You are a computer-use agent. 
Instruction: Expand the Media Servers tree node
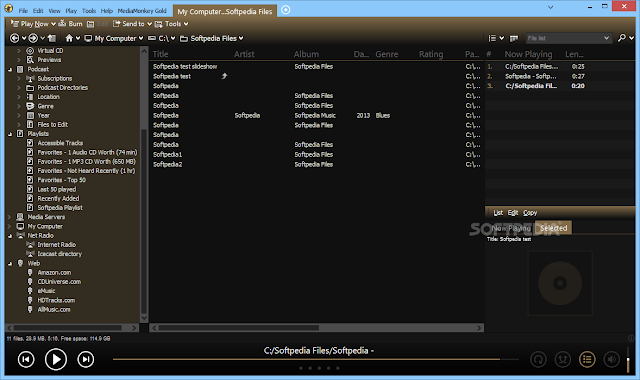(10, 217)
